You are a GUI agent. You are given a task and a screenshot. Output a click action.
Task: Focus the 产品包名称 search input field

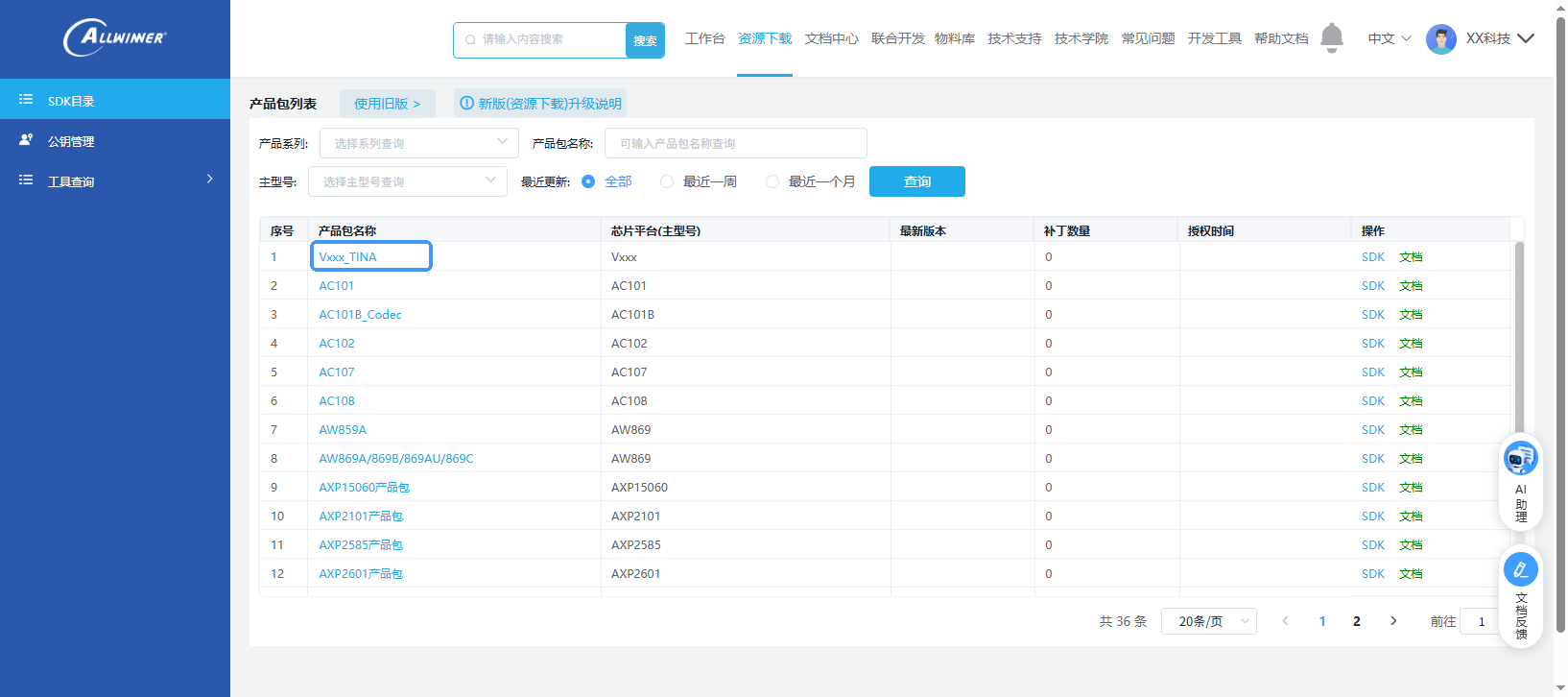[x=735, y=143]
